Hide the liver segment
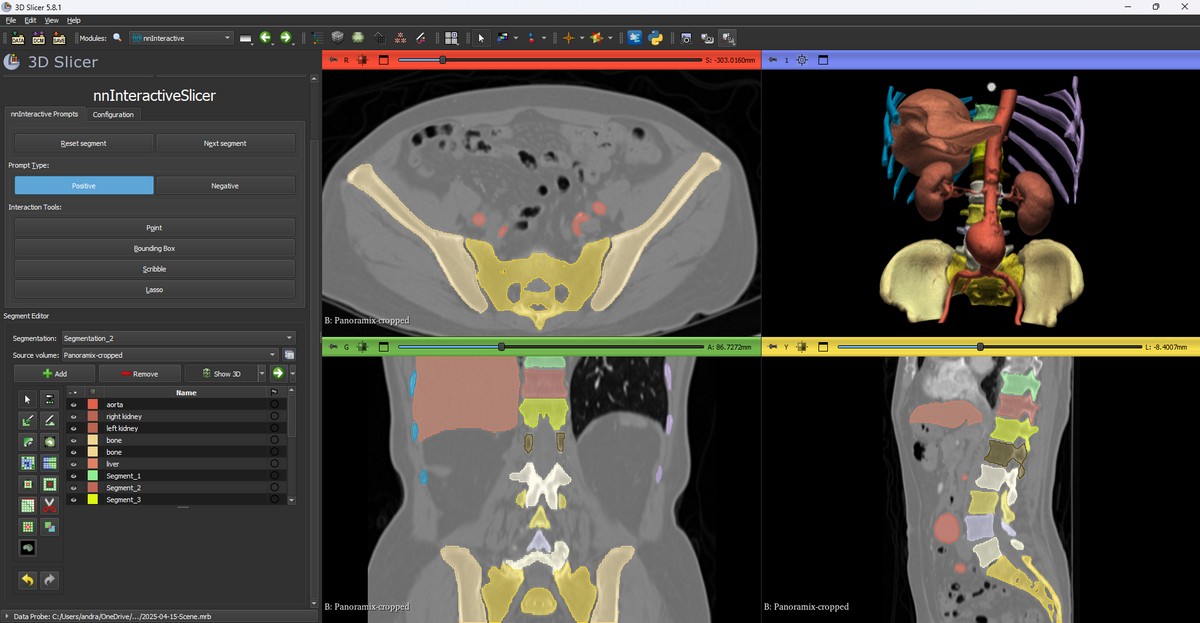Image resolution: width=1200 pixels, height=623 pixels. coord(73,464)
